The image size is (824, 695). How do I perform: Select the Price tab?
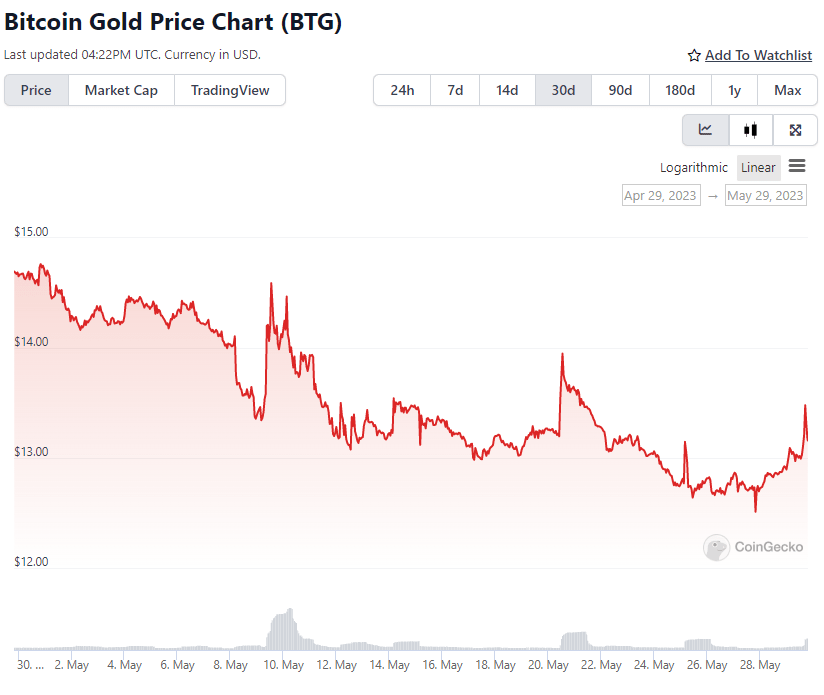(x=36, y=90)
